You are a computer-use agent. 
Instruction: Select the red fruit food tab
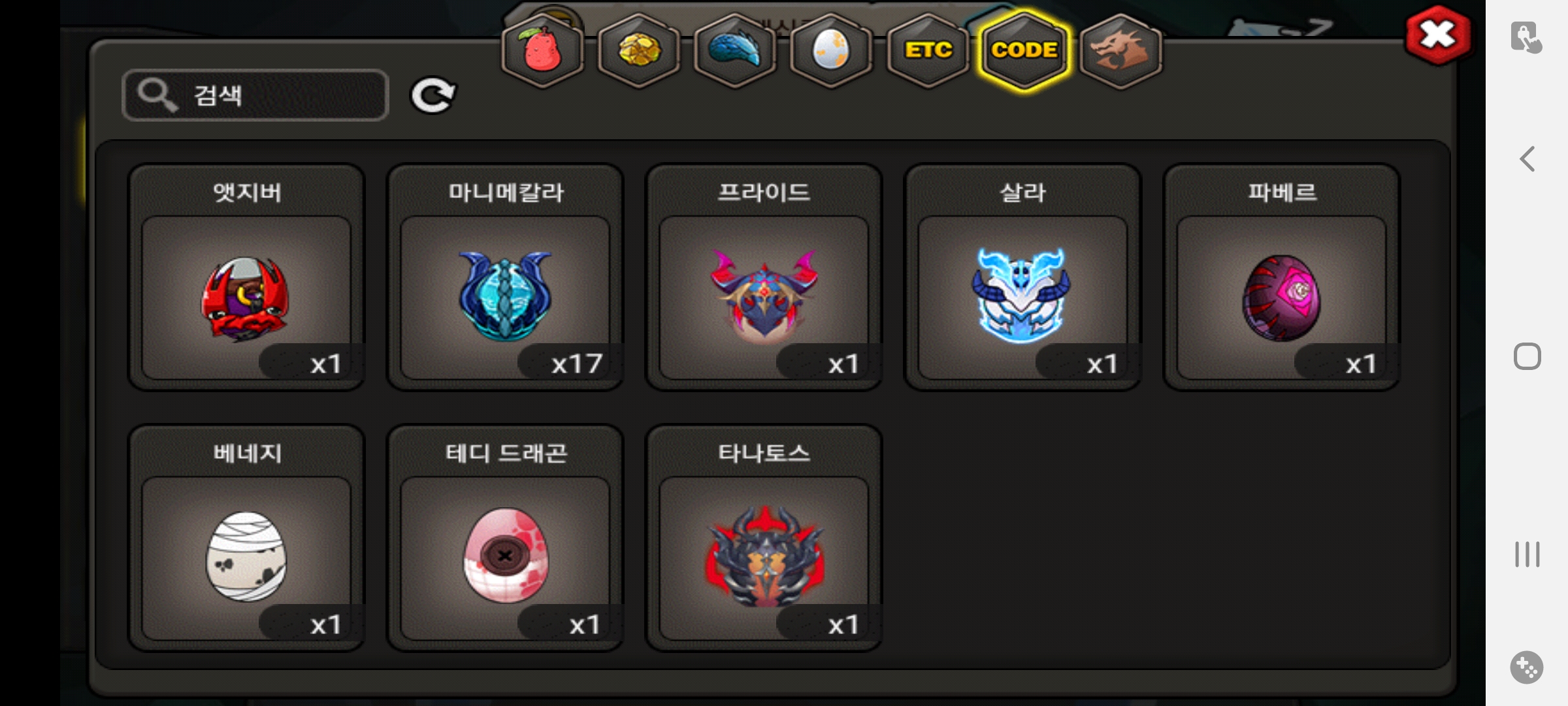542,50
